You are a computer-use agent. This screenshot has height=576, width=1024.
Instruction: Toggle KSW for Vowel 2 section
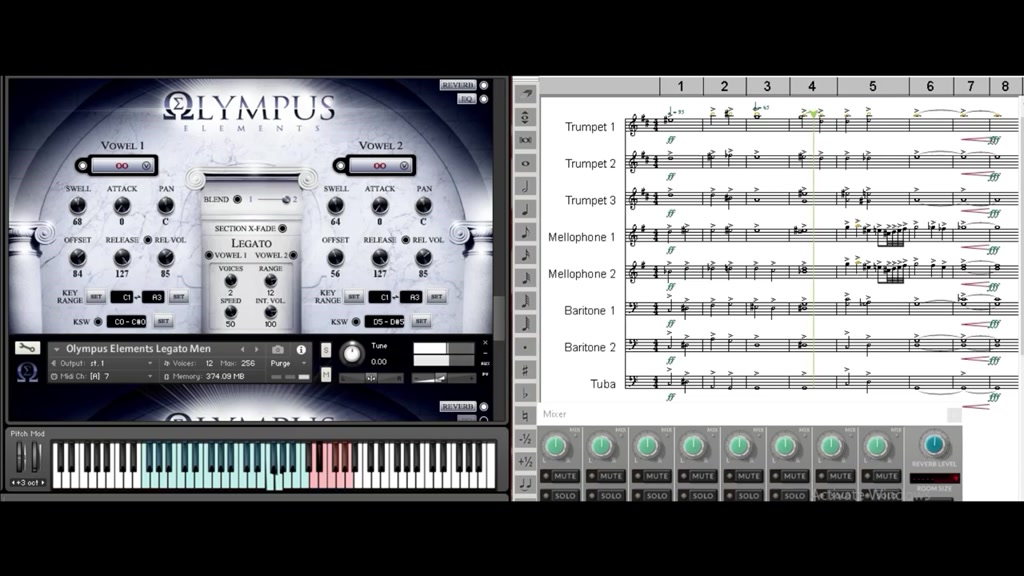(356, 321)
